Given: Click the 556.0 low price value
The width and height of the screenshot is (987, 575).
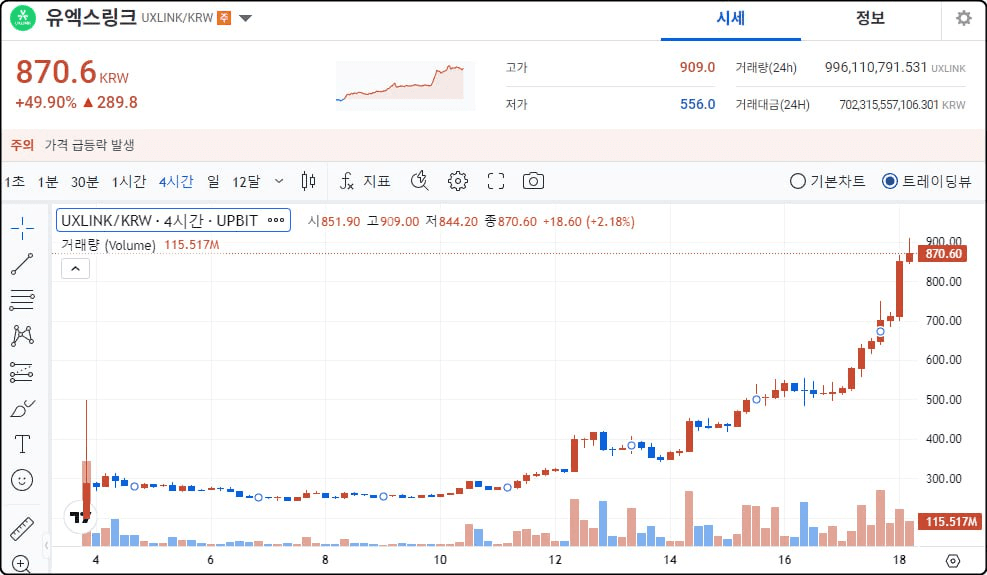Looking at the screenshot, I should (x=697, y=104).
